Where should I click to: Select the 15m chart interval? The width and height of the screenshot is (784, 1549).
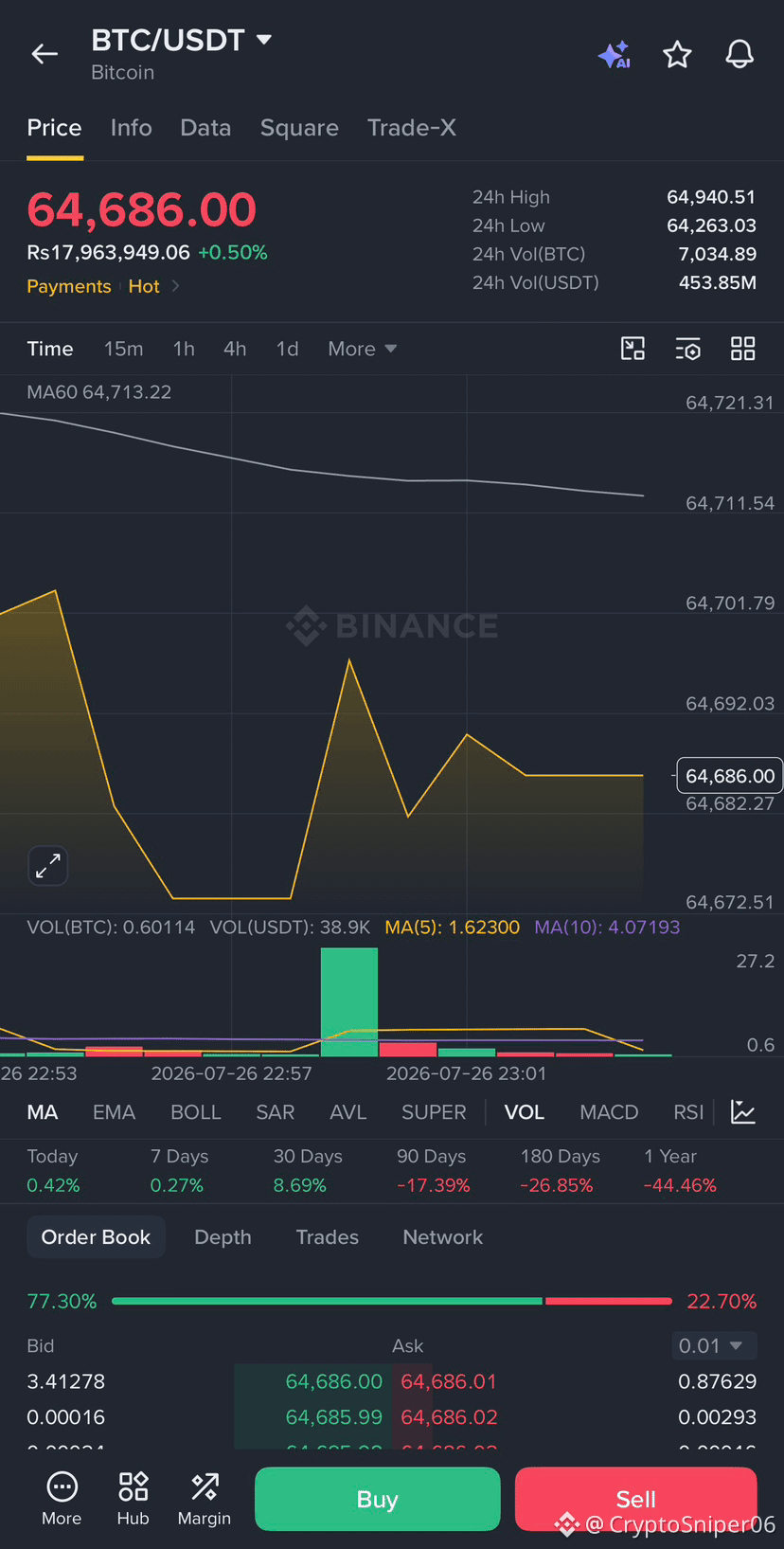[x=124, y=349]
